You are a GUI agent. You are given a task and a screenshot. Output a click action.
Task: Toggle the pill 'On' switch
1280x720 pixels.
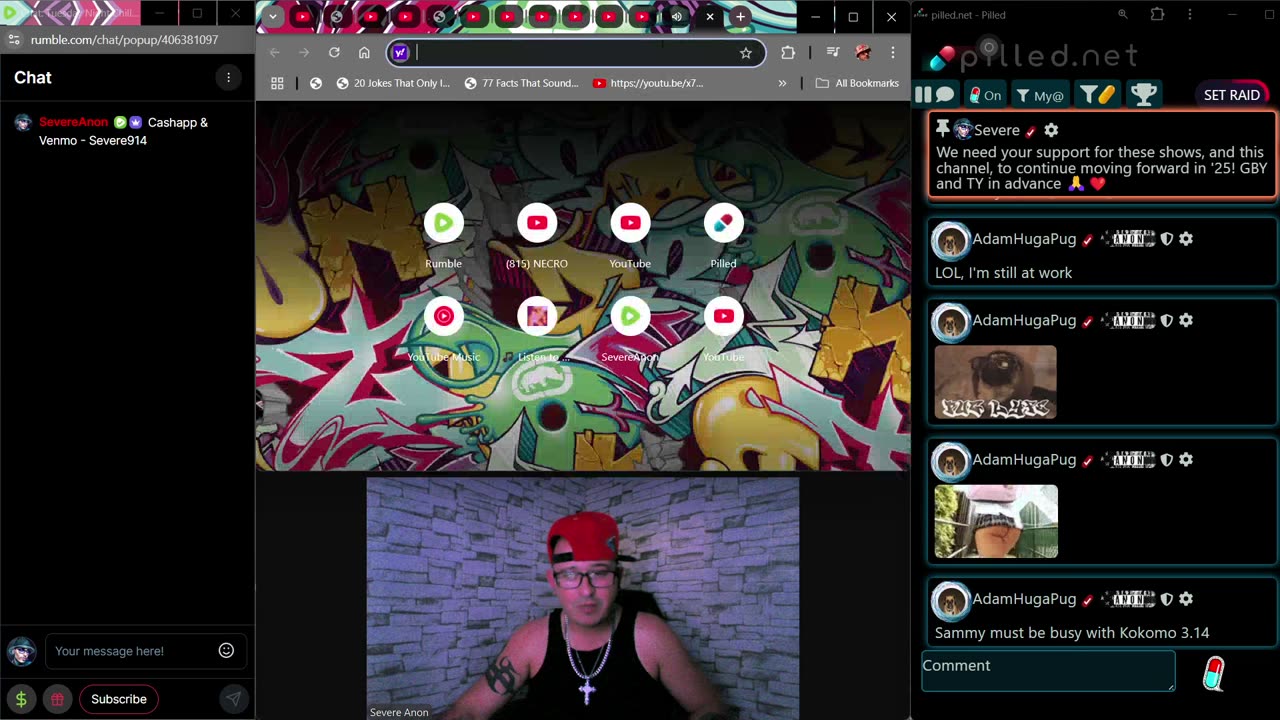(985, 95)
